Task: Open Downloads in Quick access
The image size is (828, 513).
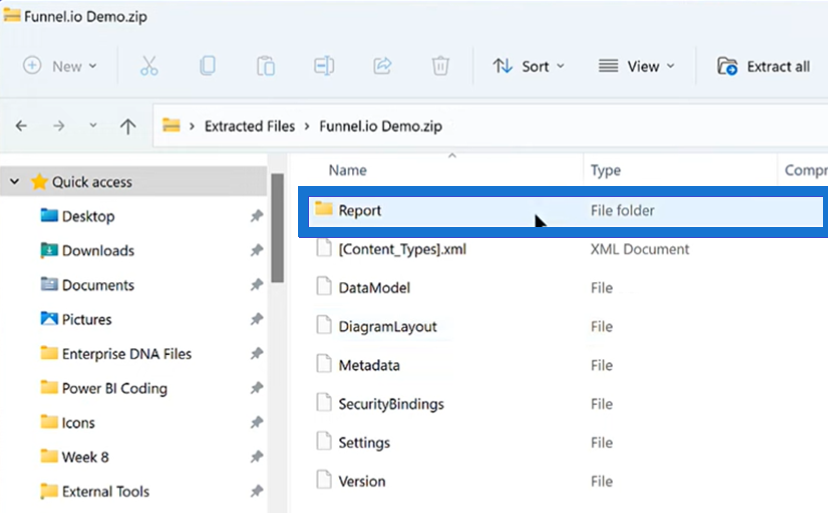Action: tap(98, 250)
